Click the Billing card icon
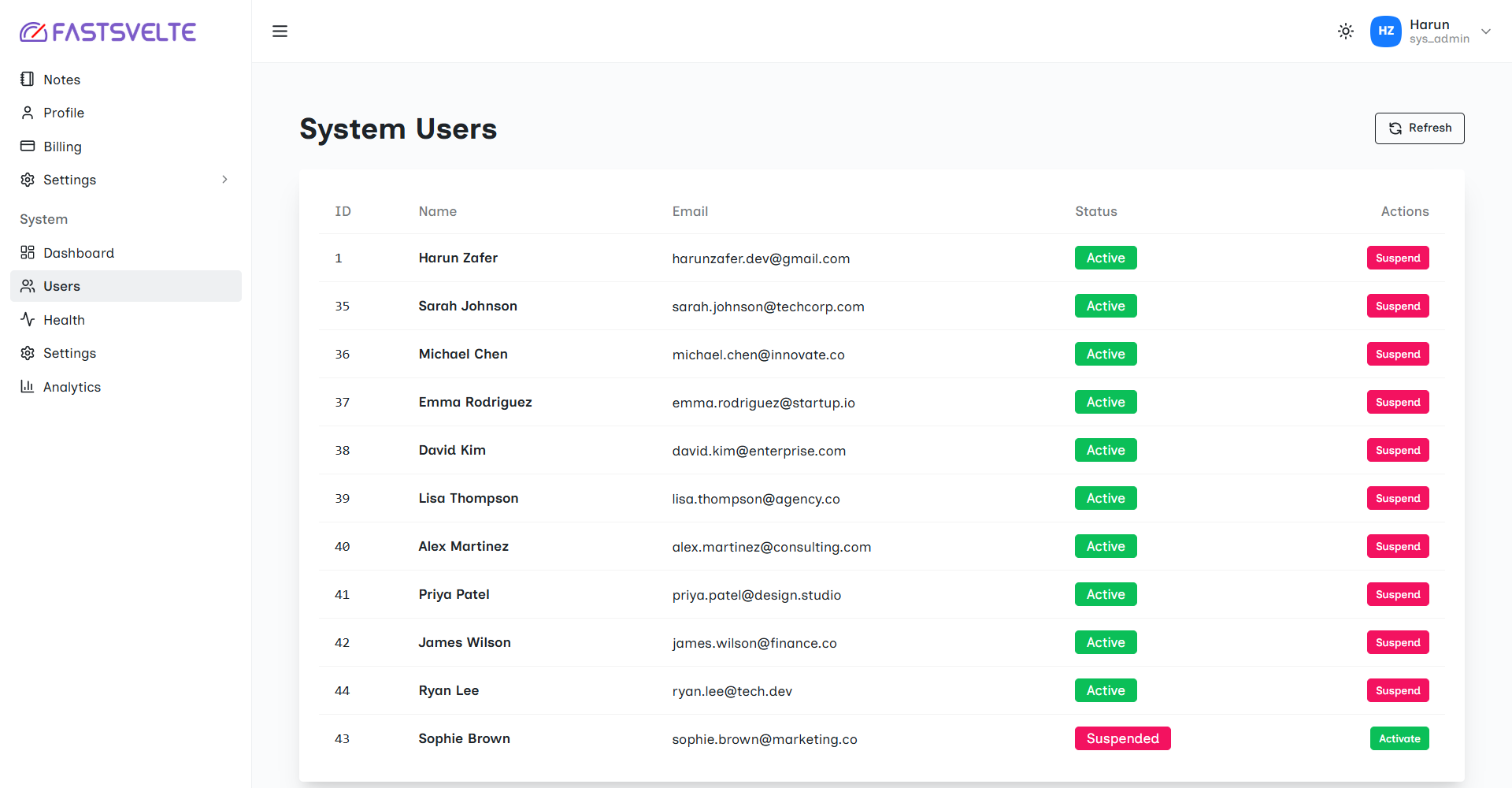Screen dimensions: 1512x788 pyautogui.click(x=28, y=147)
